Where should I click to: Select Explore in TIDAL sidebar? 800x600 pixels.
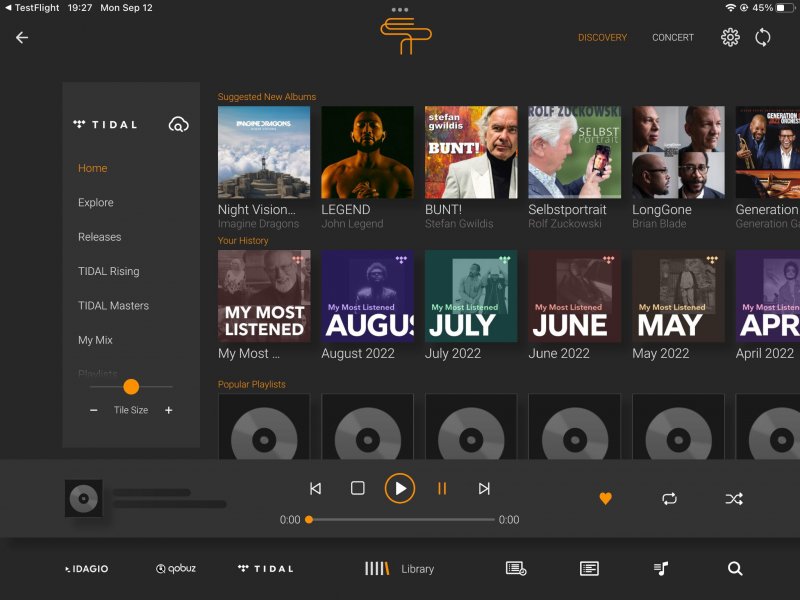95,203
